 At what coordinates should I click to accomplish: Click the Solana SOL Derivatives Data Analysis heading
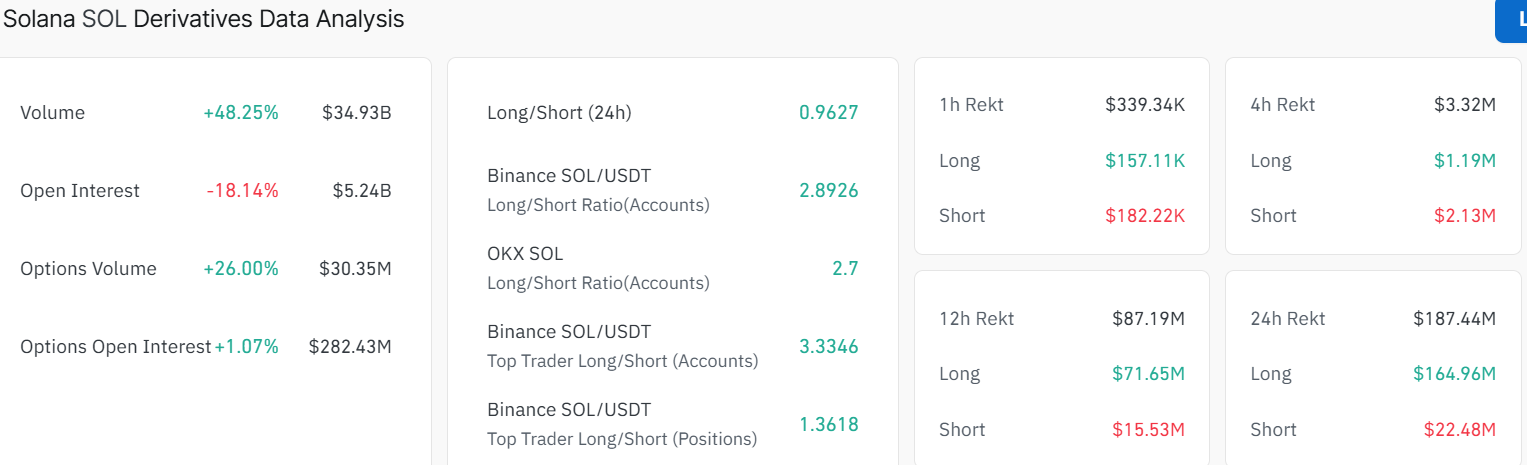[x=203, y=19]
